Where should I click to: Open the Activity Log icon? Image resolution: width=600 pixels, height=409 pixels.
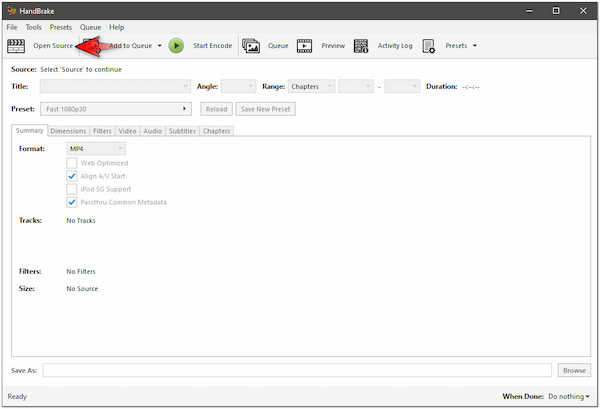[360, 45]
